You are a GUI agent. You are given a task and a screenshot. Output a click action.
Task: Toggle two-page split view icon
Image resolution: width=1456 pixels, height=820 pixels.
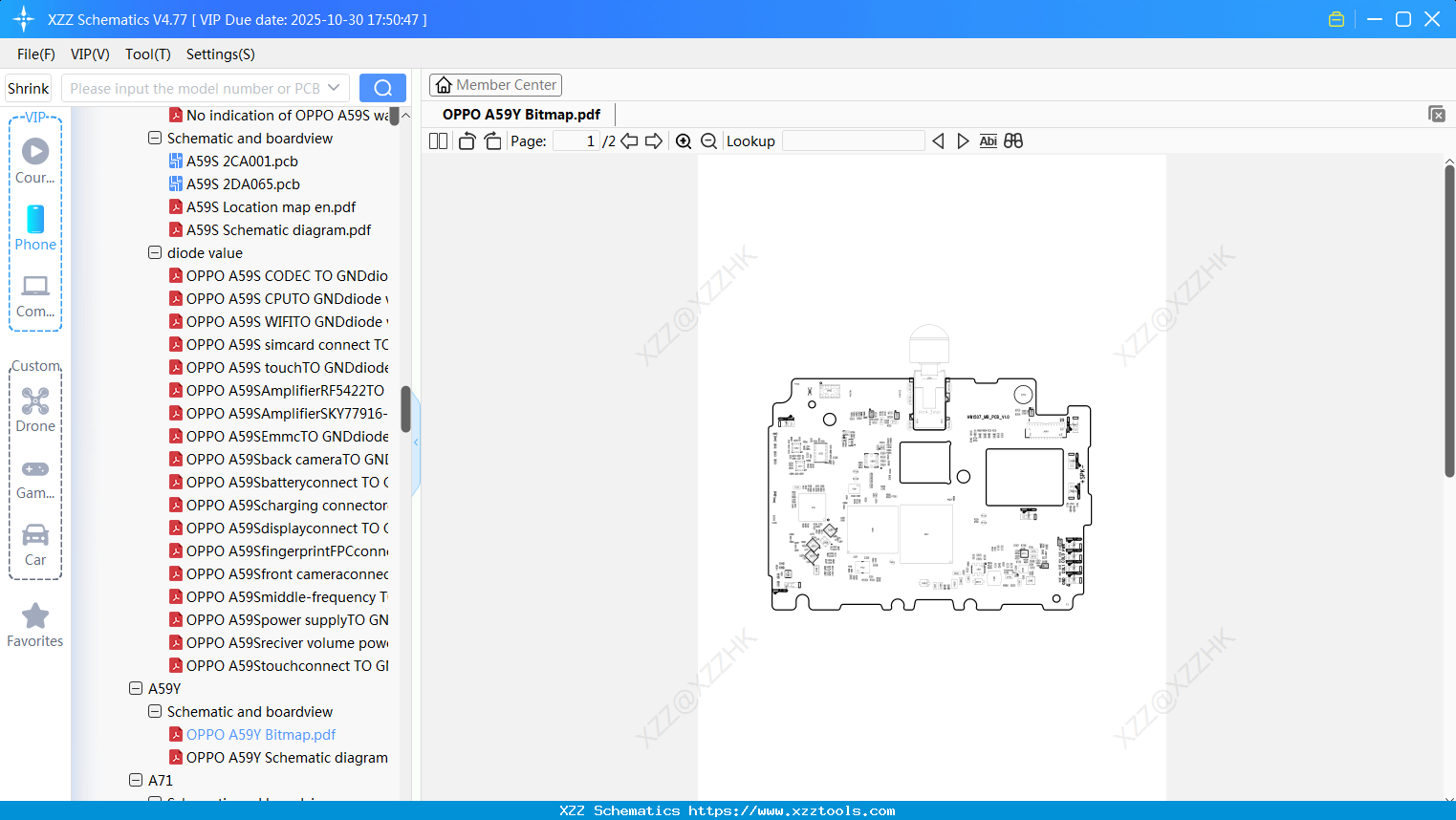(438, 141)
